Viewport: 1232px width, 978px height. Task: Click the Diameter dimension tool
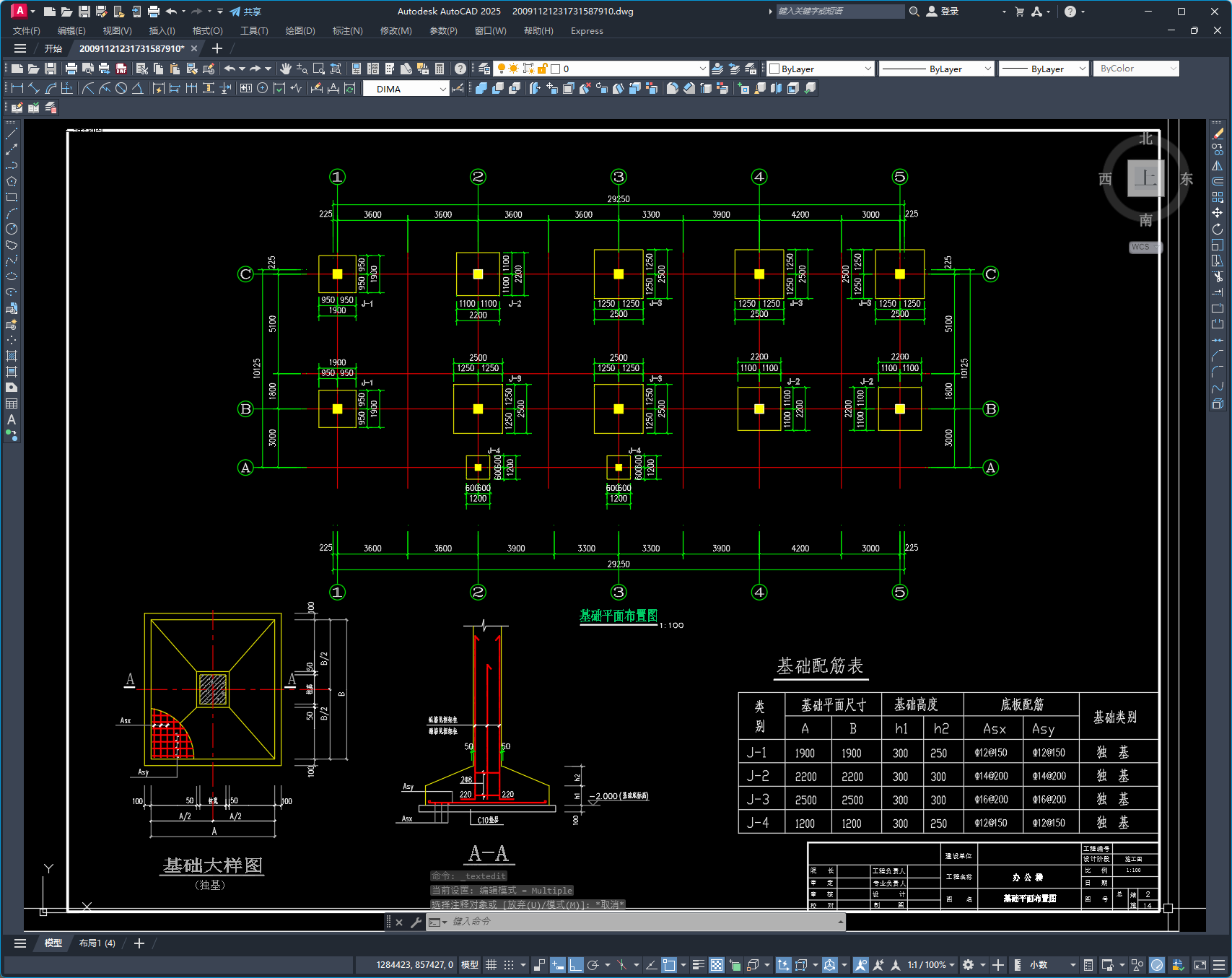121,88
